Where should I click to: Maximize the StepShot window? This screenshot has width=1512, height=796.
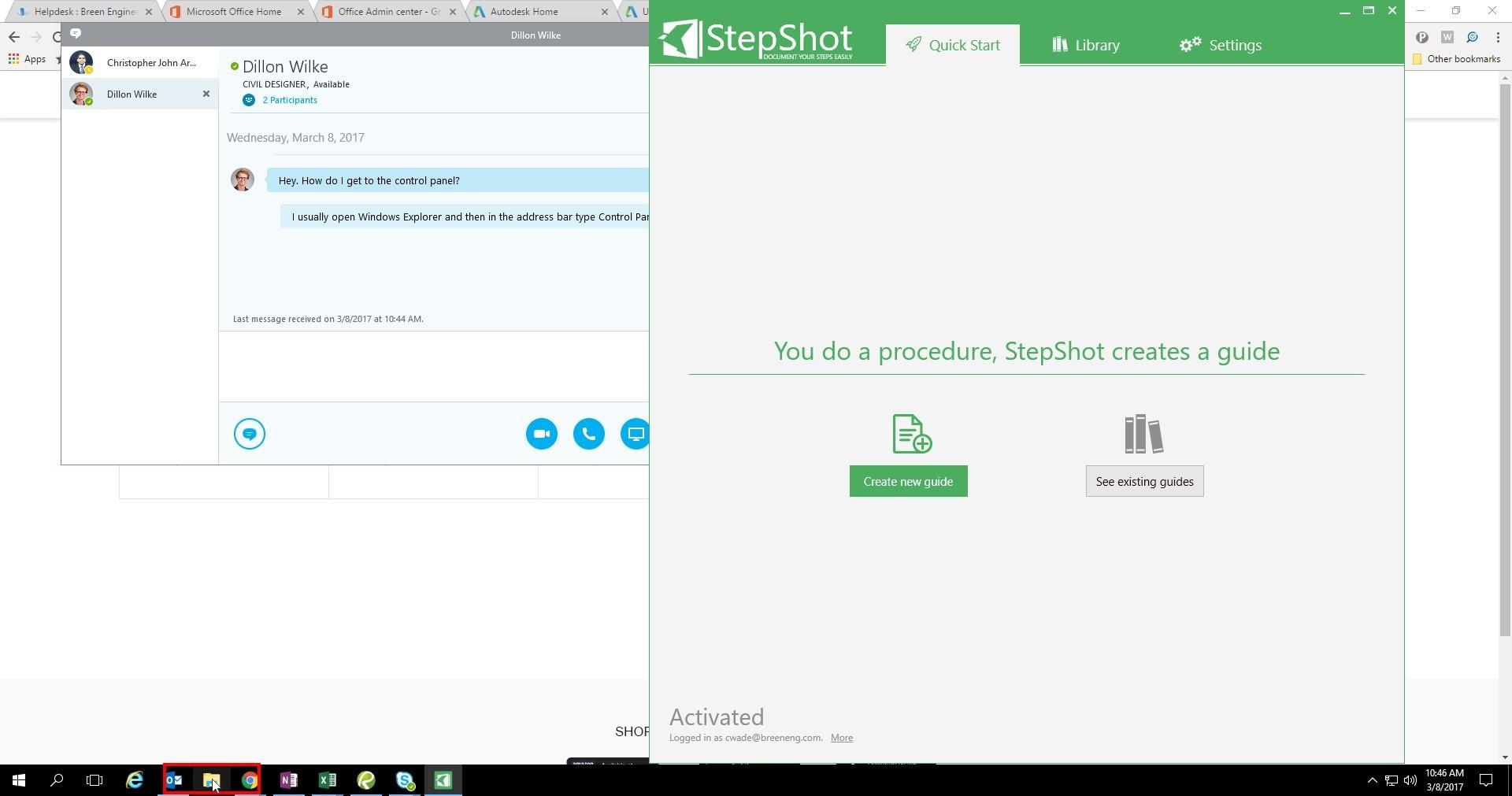[1369, 11]
